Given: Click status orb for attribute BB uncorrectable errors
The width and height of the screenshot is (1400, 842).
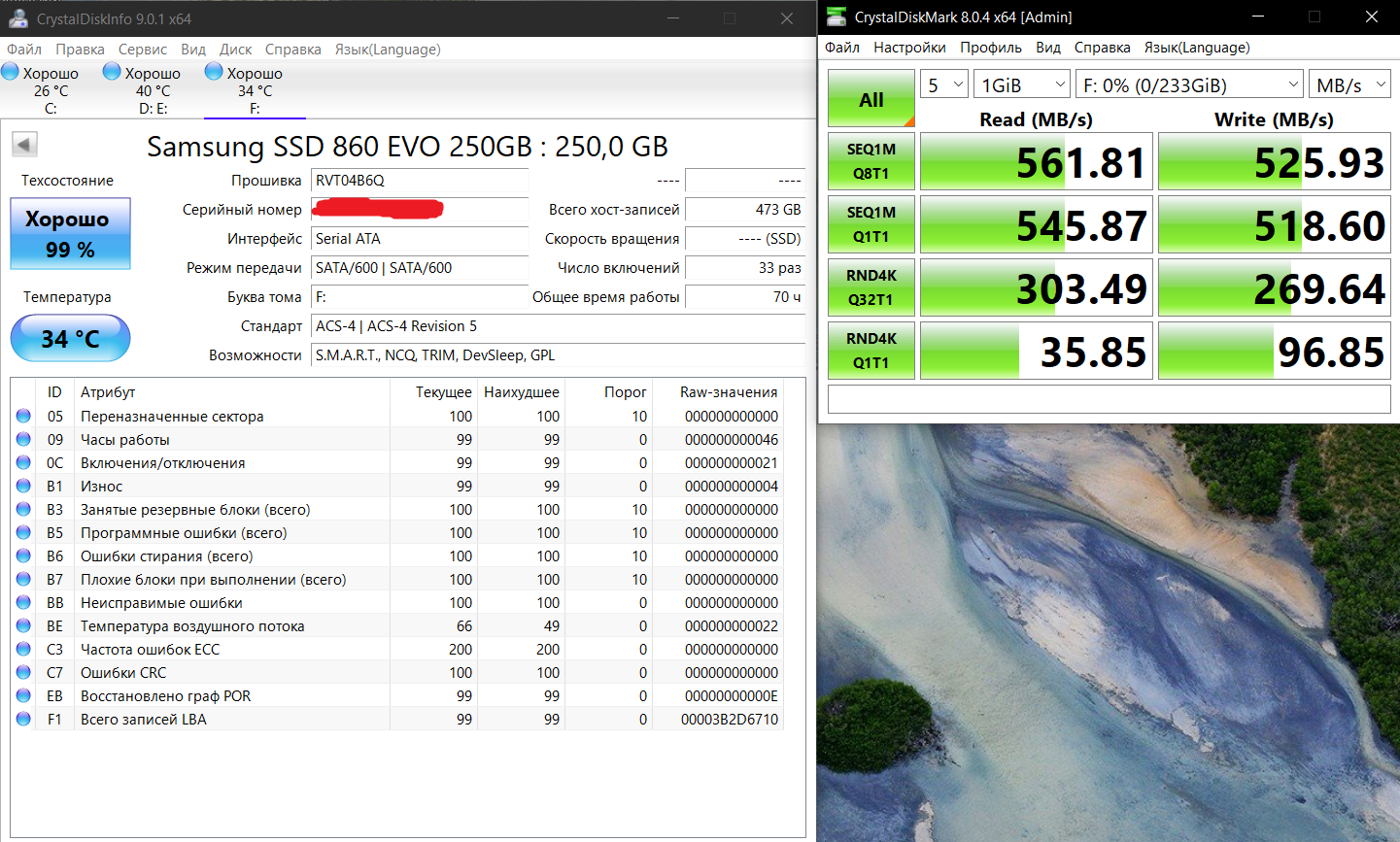Looking at the screenshot, I should [23, 602].
